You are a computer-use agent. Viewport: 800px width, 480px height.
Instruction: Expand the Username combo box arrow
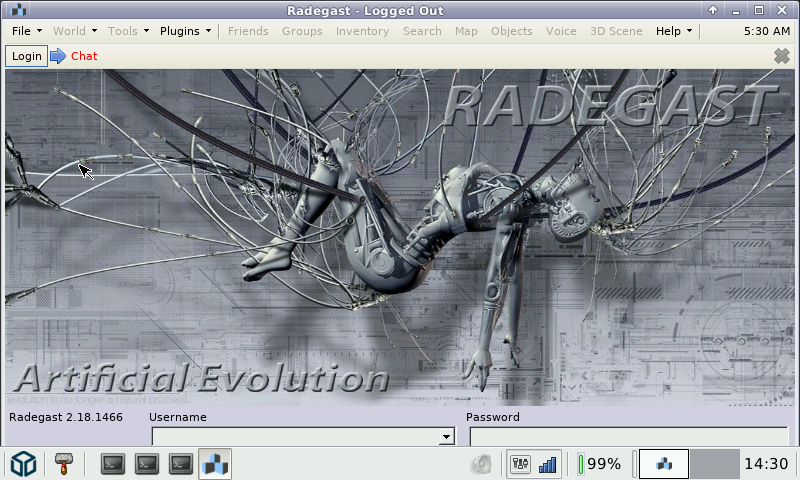445,437
